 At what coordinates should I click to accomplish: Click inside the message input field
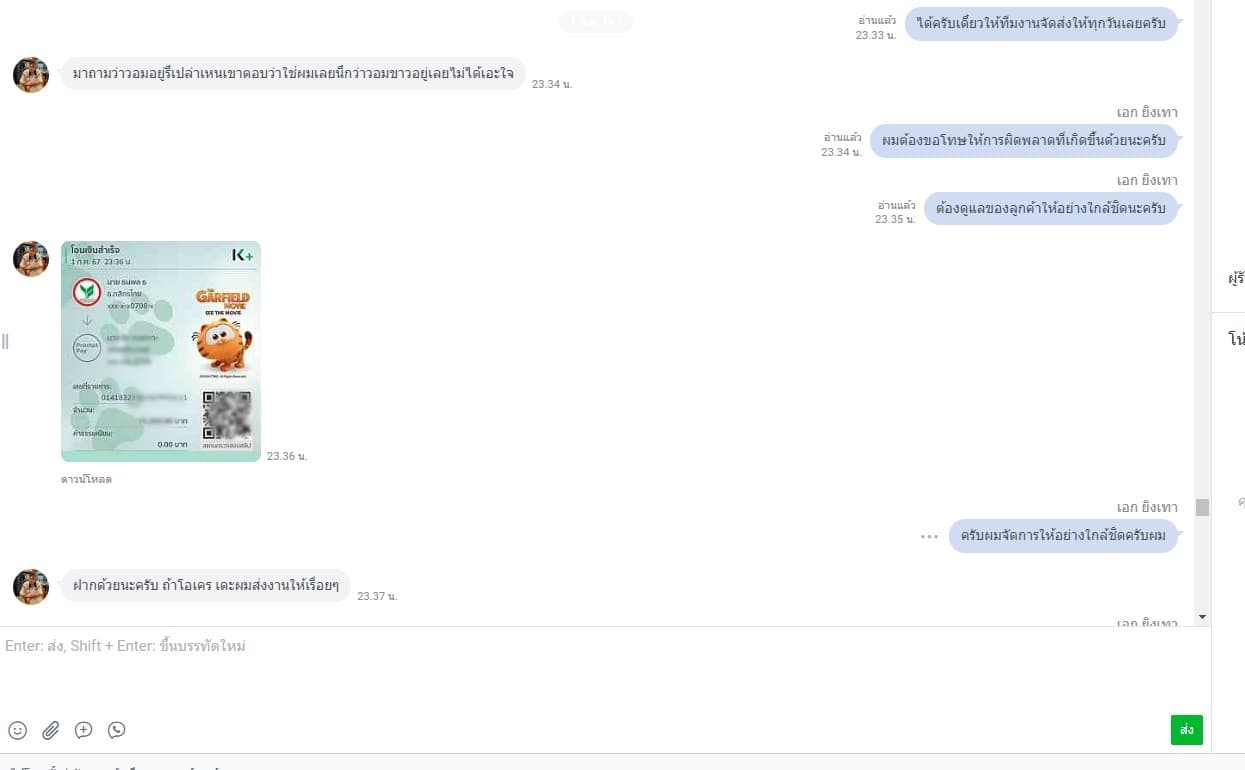pos(400,646)
